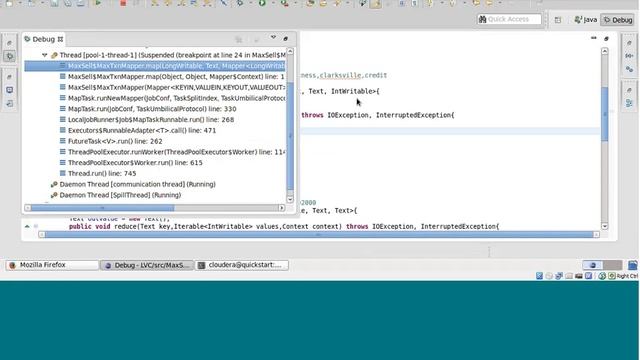The image size is (640, 360).
Task: Minimize the Debug view panel
Action: pos(286,39)
